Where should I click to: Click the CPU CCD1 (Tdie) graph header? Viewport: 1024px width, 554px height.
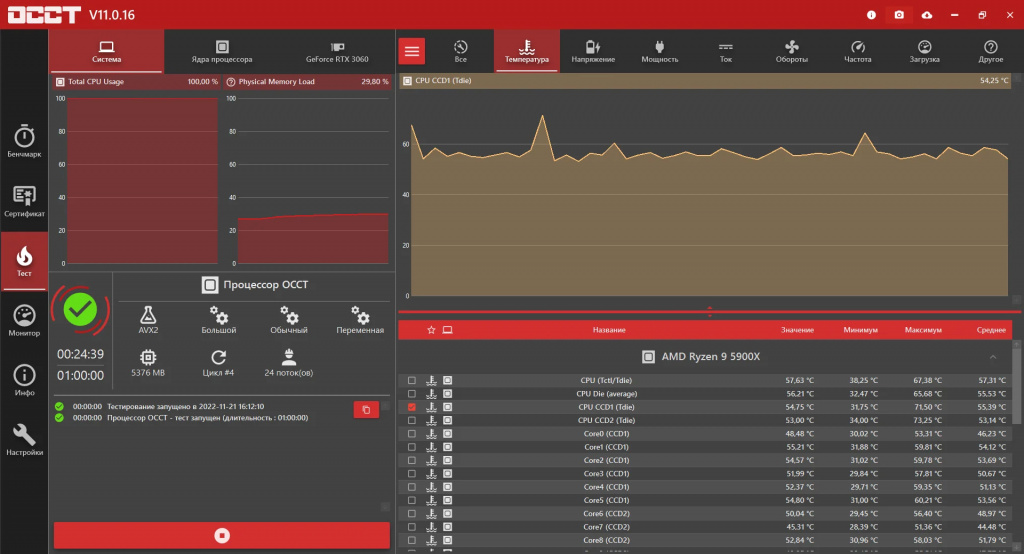tap(705, 81)
